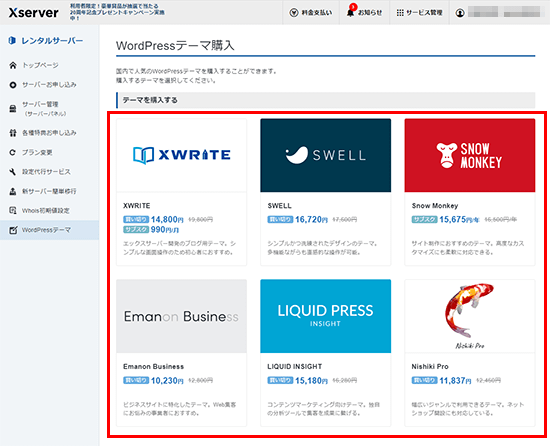Select WordPressテーマ in the sidebar
Image resolution: width=550 pixels, height=446 pixels.
pyautogui.click(x=49, y=230)
